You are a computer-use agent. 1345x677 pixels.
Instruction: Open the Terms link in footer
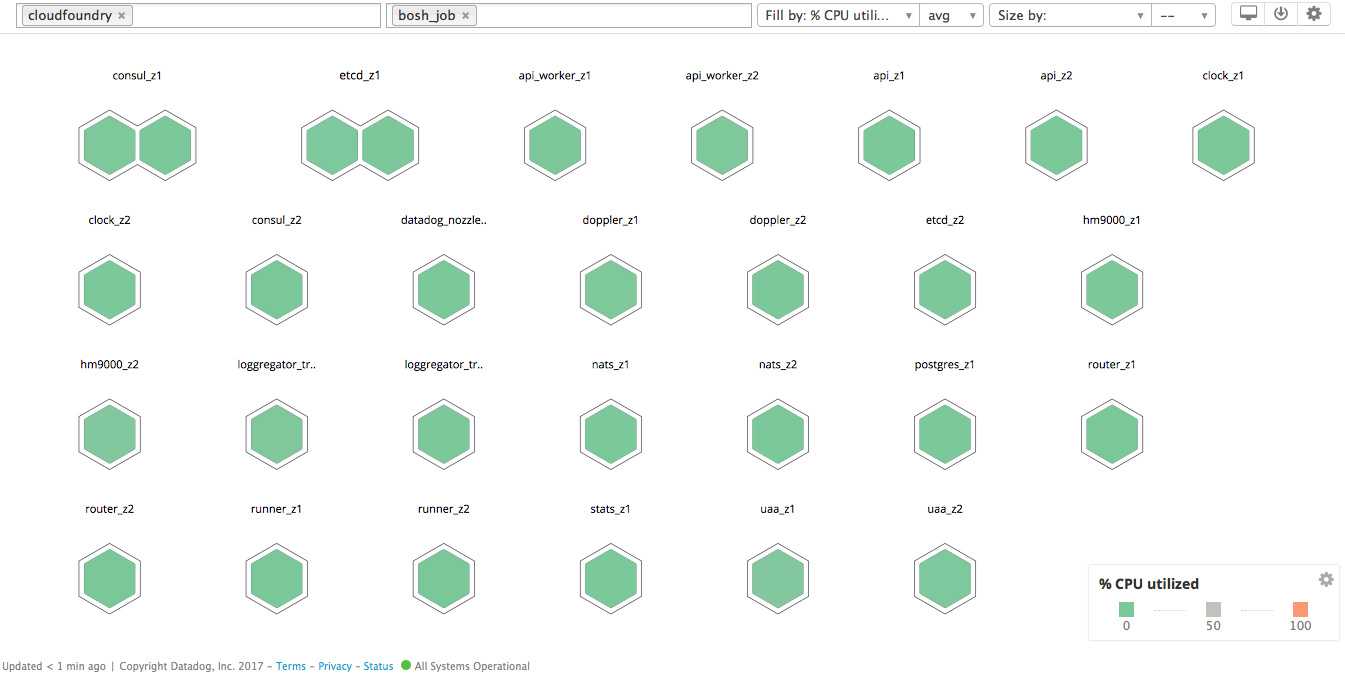[x=291, y=666]
